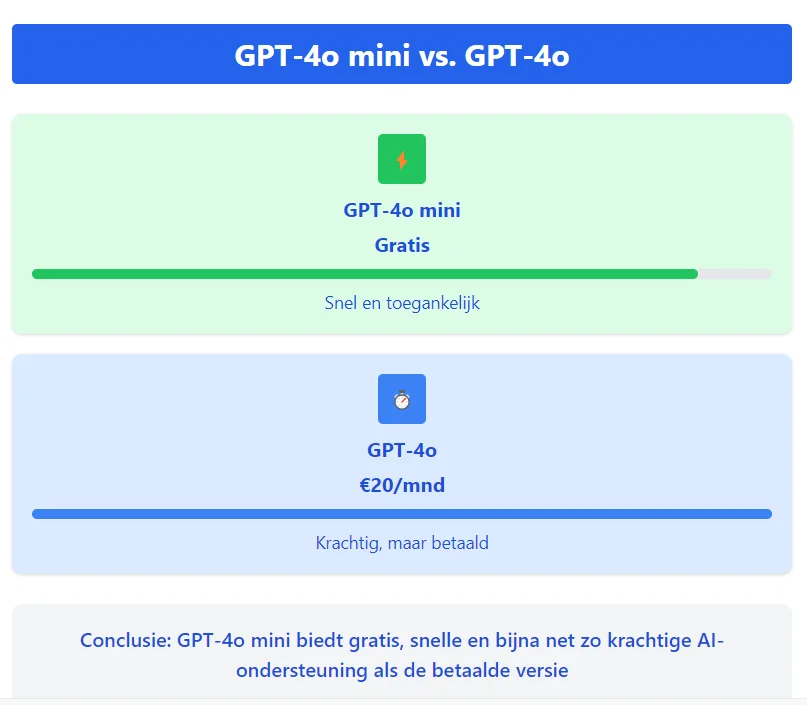The height and width of the screenshot is (705, 807).
Task: Click the lightning bolt icon on green square
Action: (x=401, y=159)
